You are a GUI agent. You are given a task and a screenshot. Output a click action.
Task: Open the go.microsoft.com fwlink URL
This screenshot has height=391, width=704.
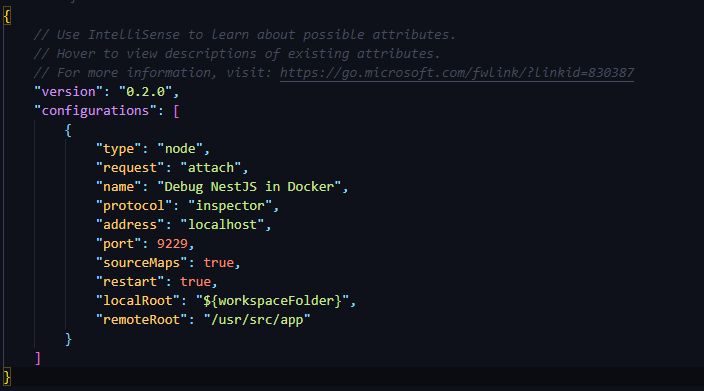point(457,73)
